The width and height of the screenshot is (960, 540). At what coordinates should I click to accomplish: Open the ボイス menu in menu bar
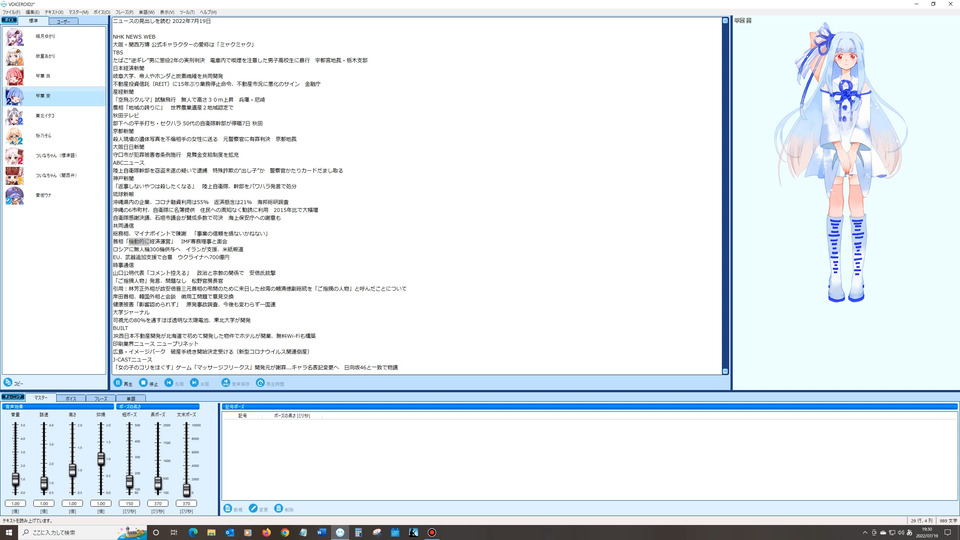pos(102,12)
